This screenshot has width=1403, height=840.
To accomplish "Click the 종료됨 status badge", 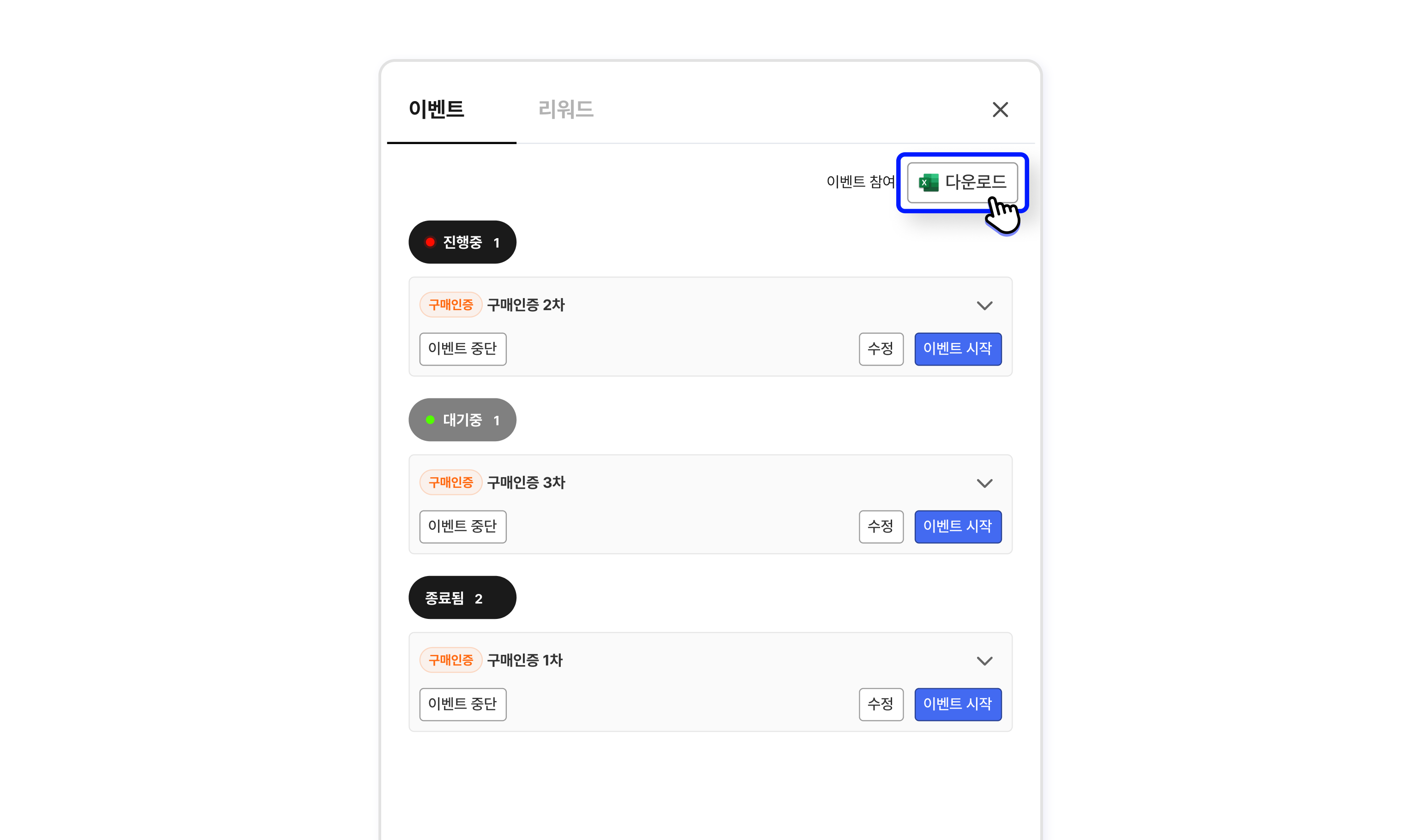I will point(462,597).
